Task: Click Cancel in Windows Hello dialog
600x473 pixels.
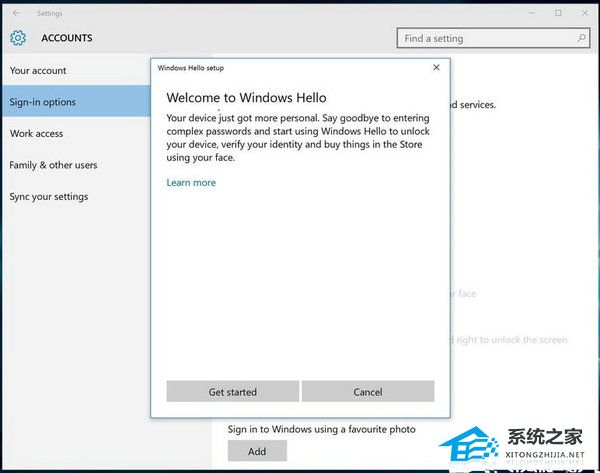Action: (x=368, y=391)
